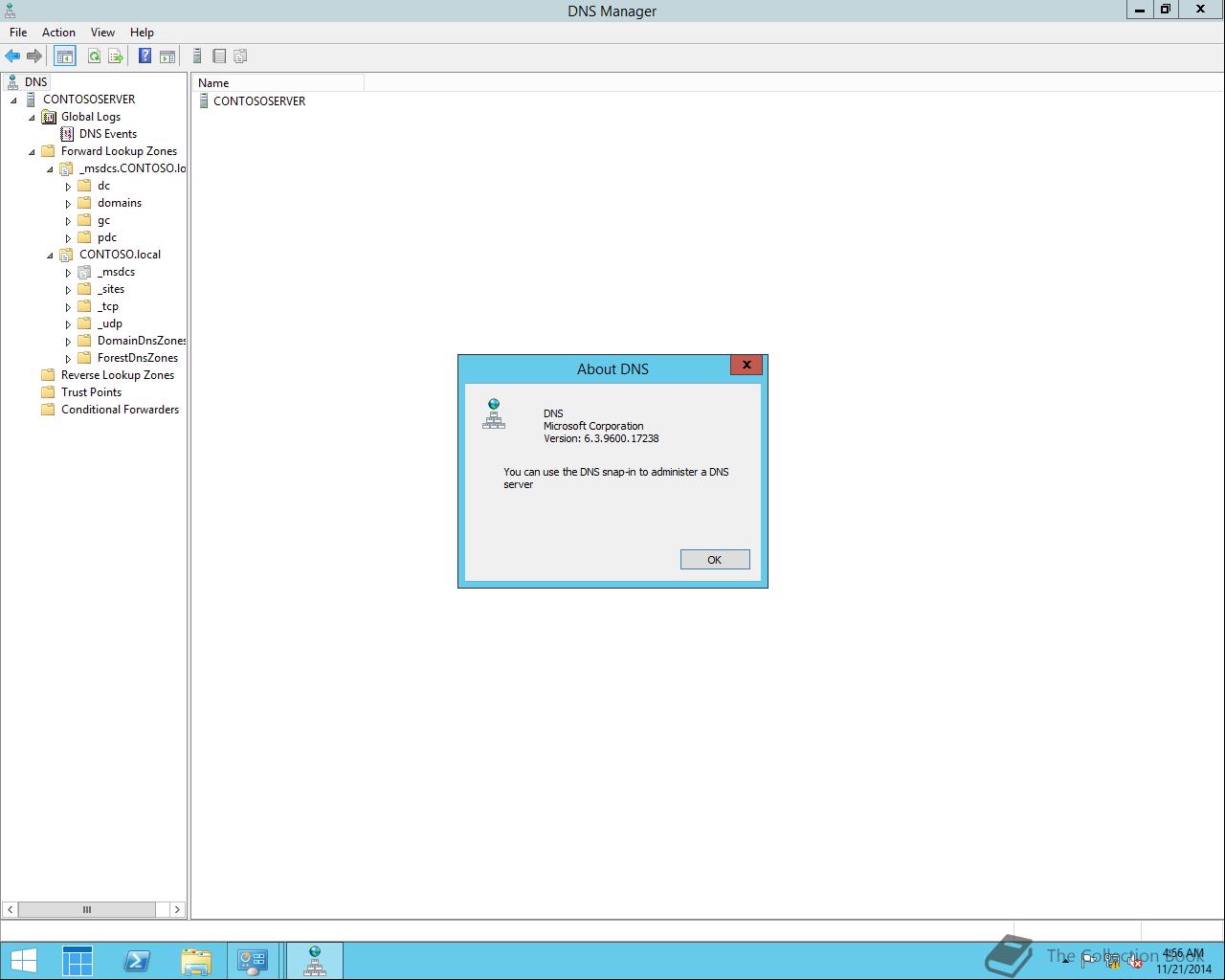Open the File menu
This screenshot has width=1225, height=980.
[x=18, y=33]
